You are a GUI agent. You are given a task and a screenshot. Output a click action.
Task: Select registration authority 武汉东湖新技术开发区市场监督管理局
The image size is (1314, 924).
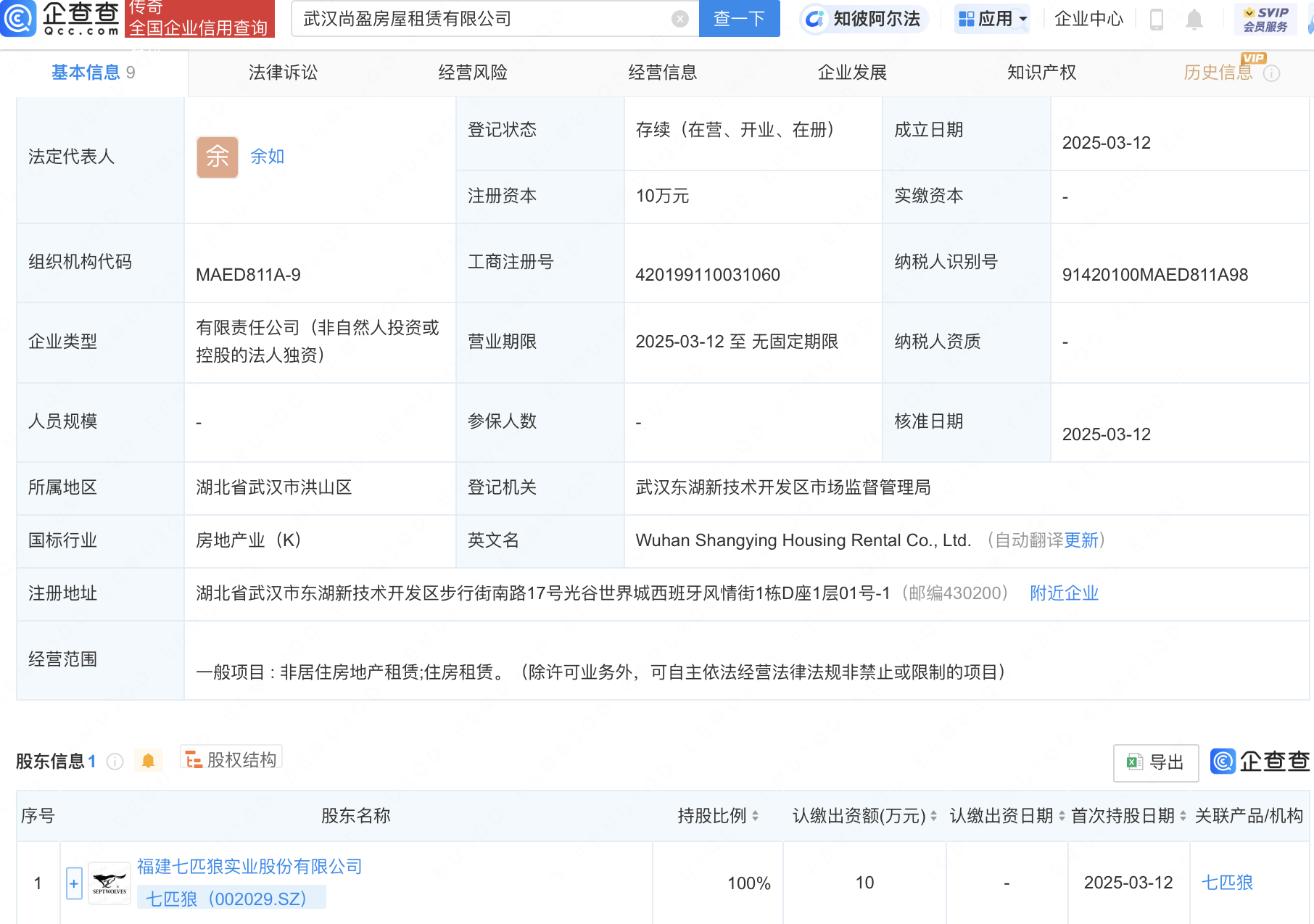click(783, 487)
